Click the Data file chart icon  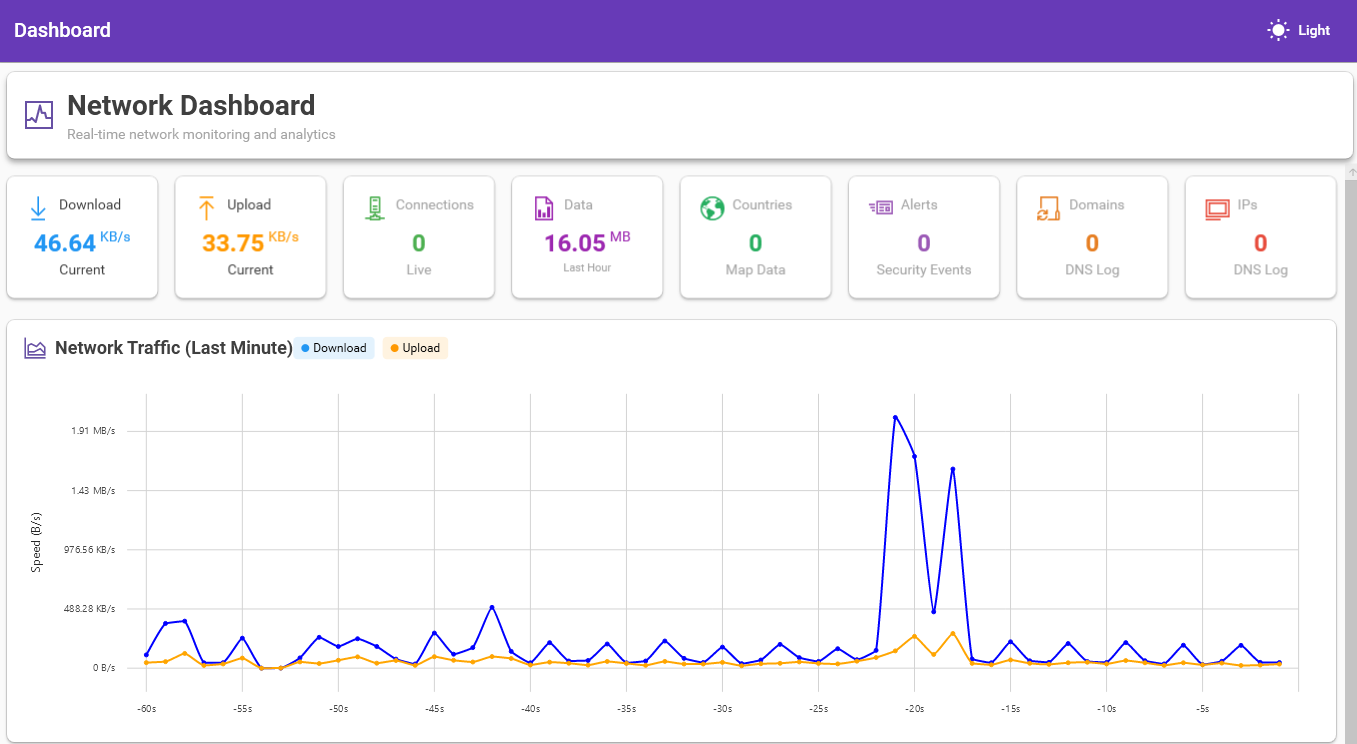point(543,207)
